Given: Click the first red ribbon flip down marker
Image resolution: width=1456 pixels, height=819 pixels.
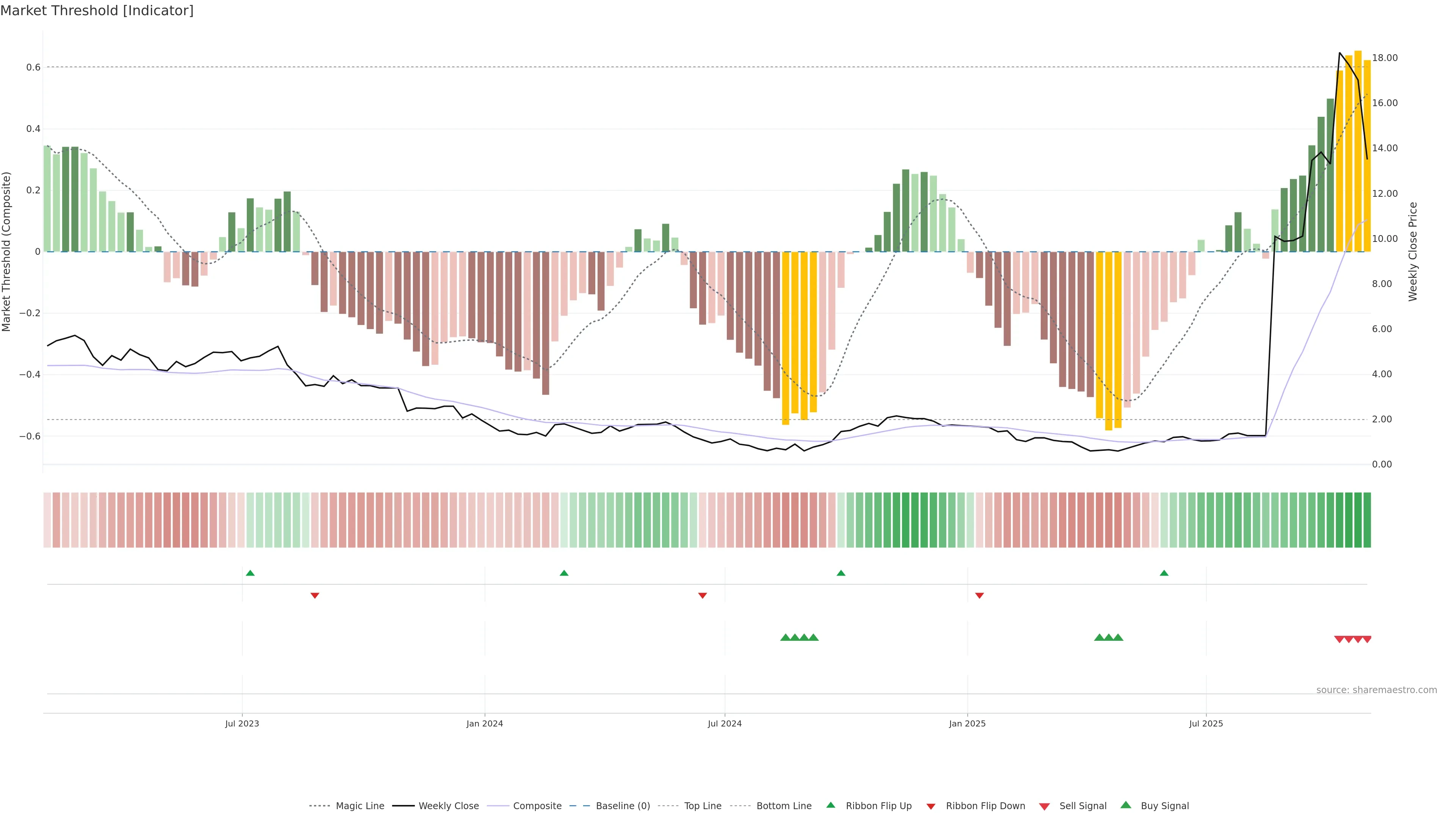Looking at the screenshot, I should click(x=315, y=596).
